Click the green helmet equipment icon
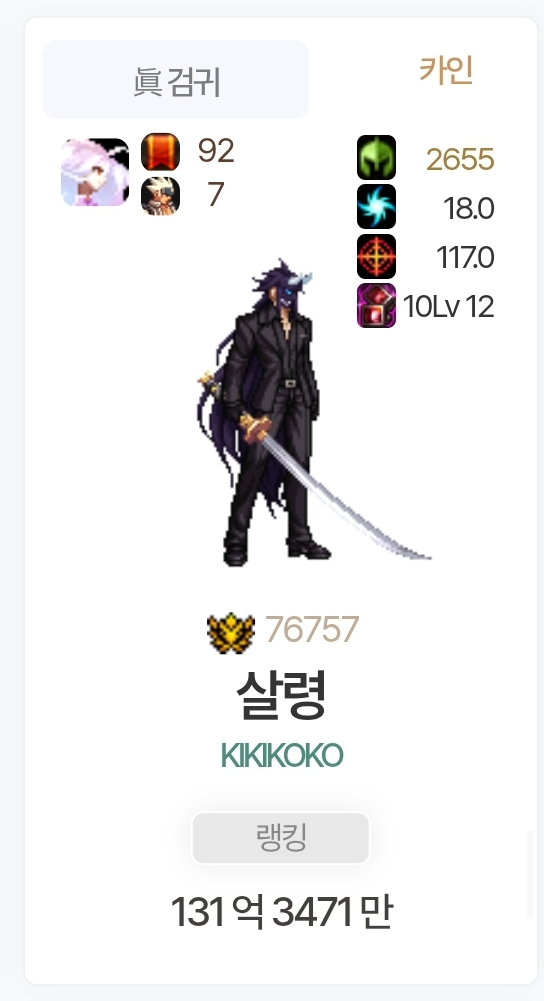 click(376, 157)
